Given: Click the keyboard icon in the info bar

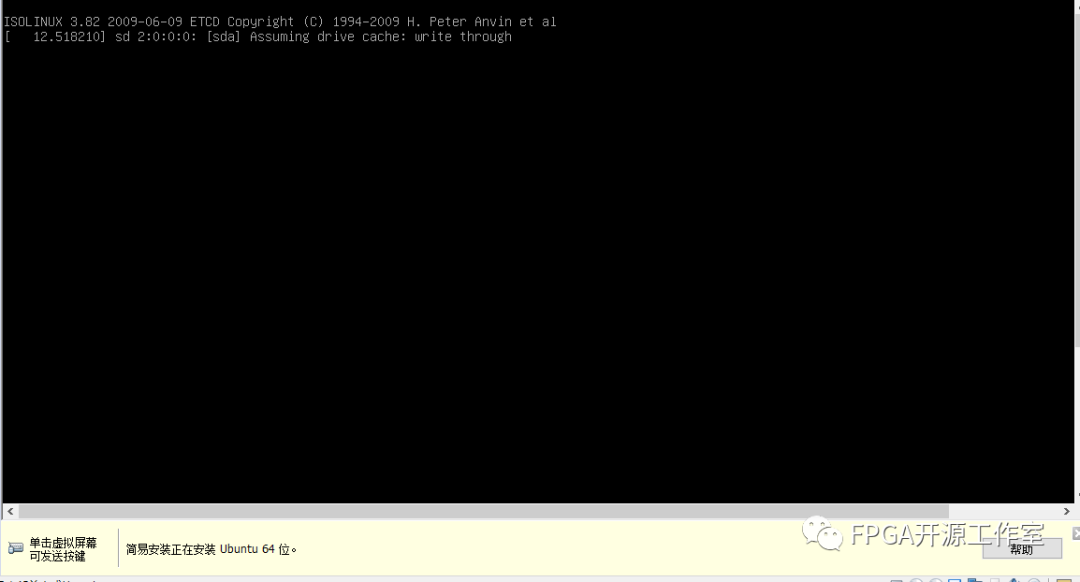Looking at the screenshot, I should [15, 548].
